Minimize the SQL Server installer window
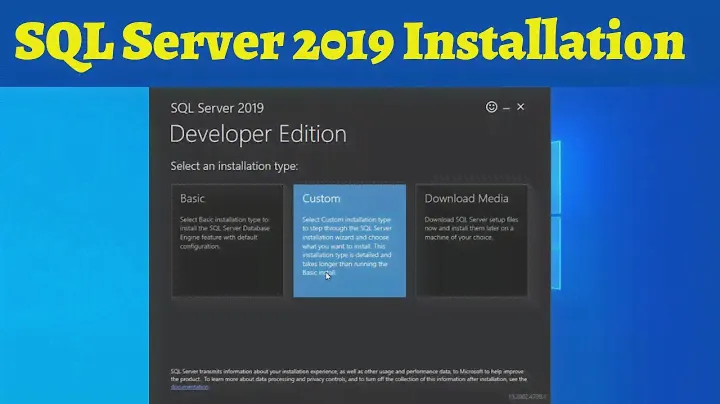The height and width of the screenshot is (404, 720). pyautogui.click(x=506, y=107)
